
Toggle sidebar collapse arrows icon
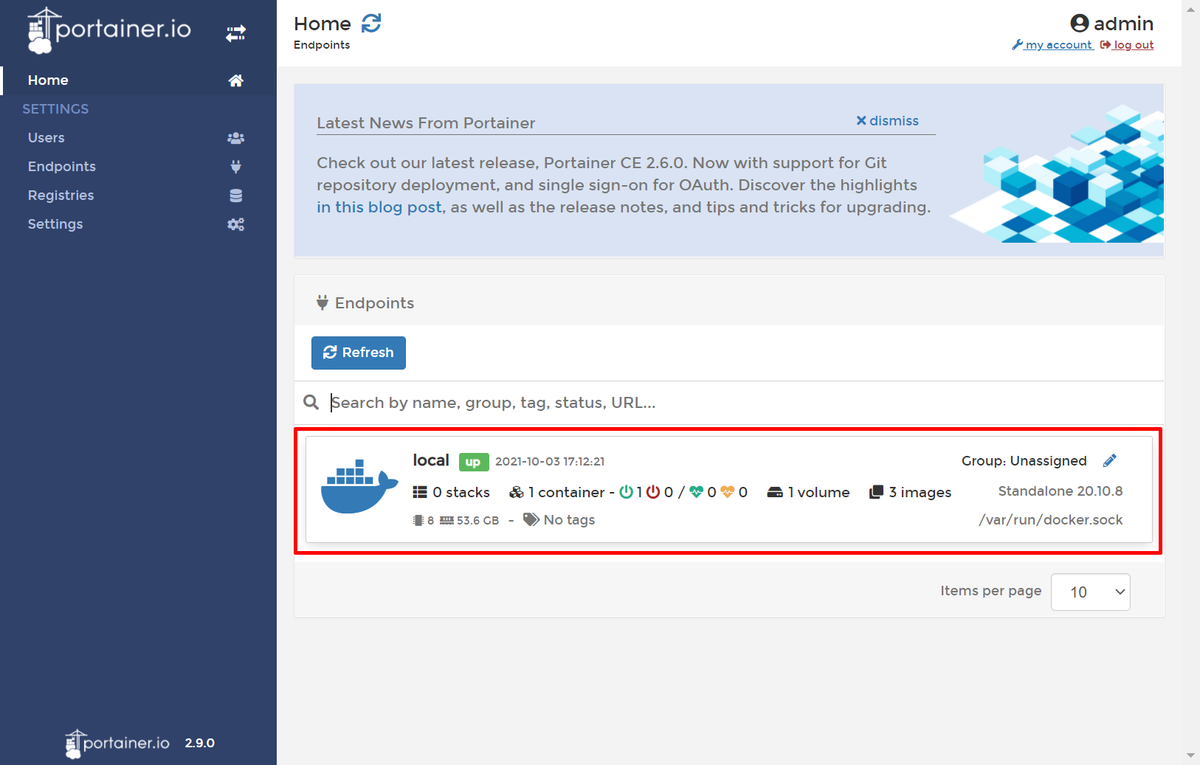235,33
